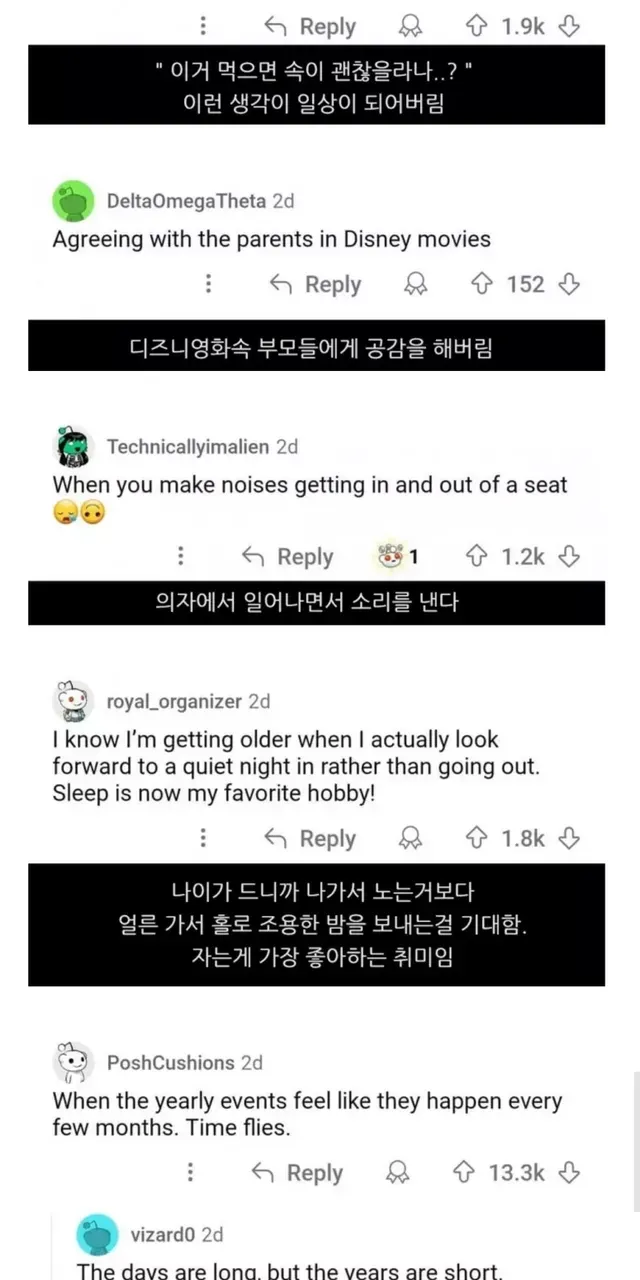Click vizard0's teal avatar

tap(97, 1236)
